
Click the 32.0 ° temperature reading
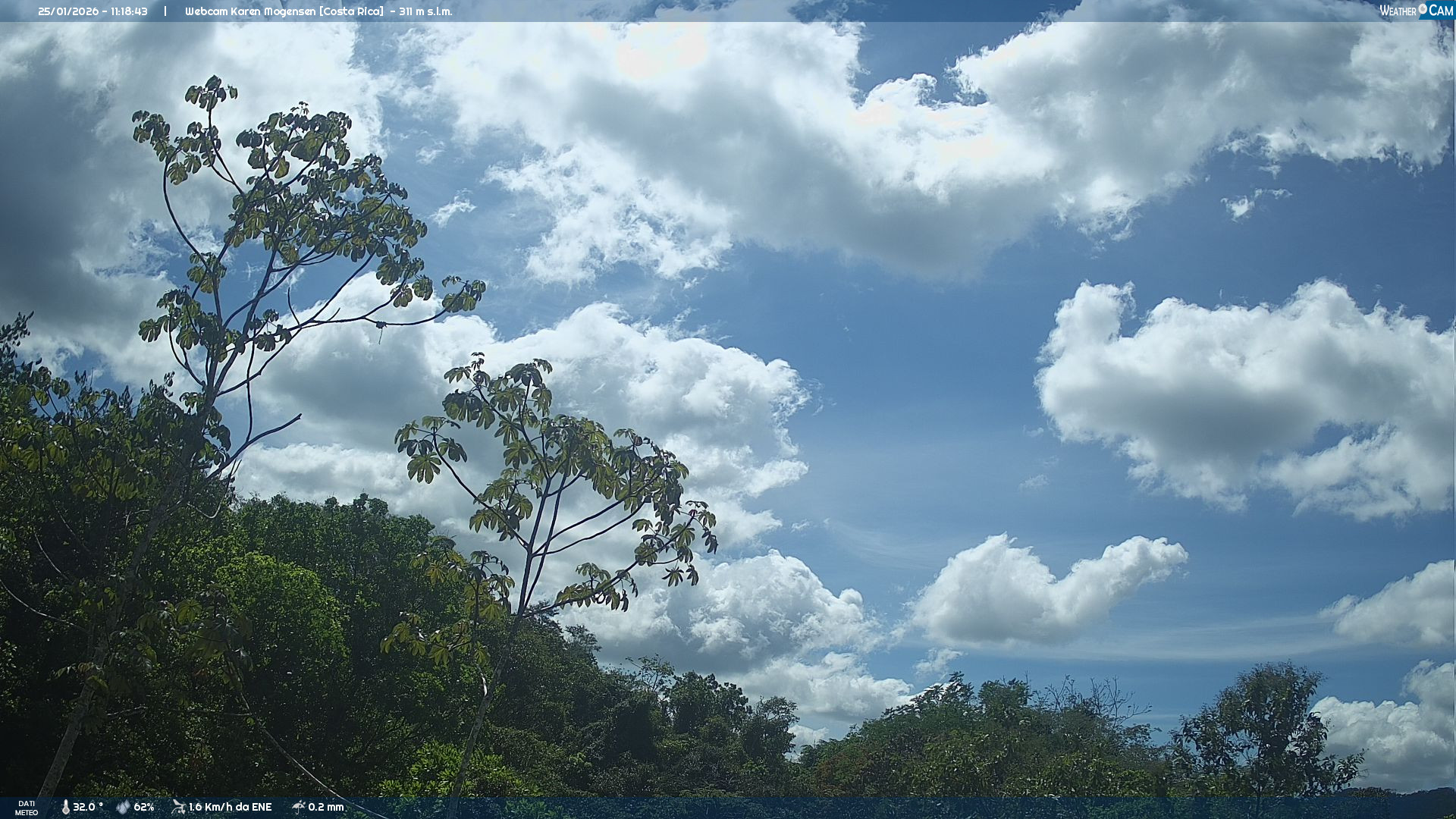pyautogui.click(x=88, y=807)
